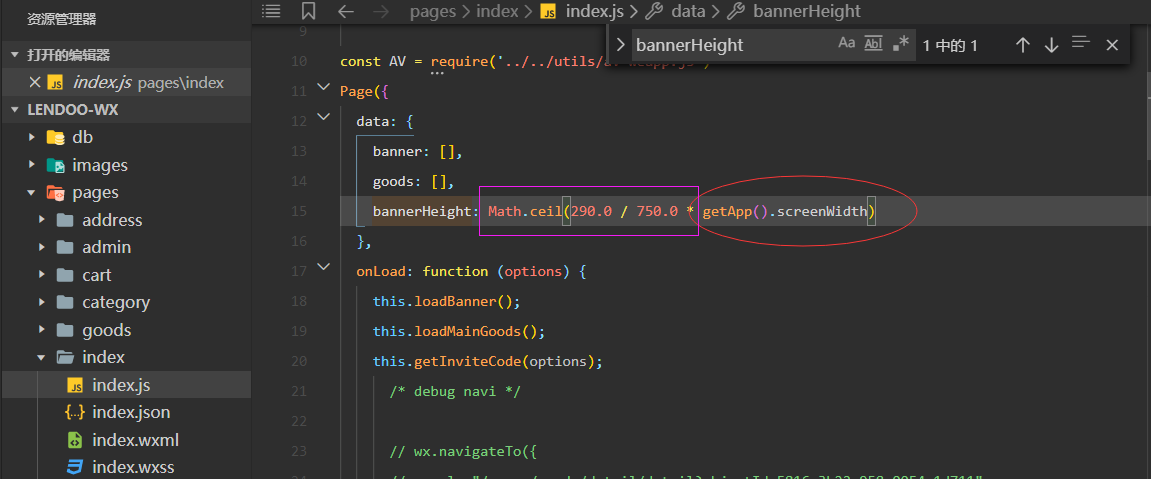Fold the data block at line 12
The height and width of the screenshot is (479, 1151).
pyautogui.click(x=323, y=117)
